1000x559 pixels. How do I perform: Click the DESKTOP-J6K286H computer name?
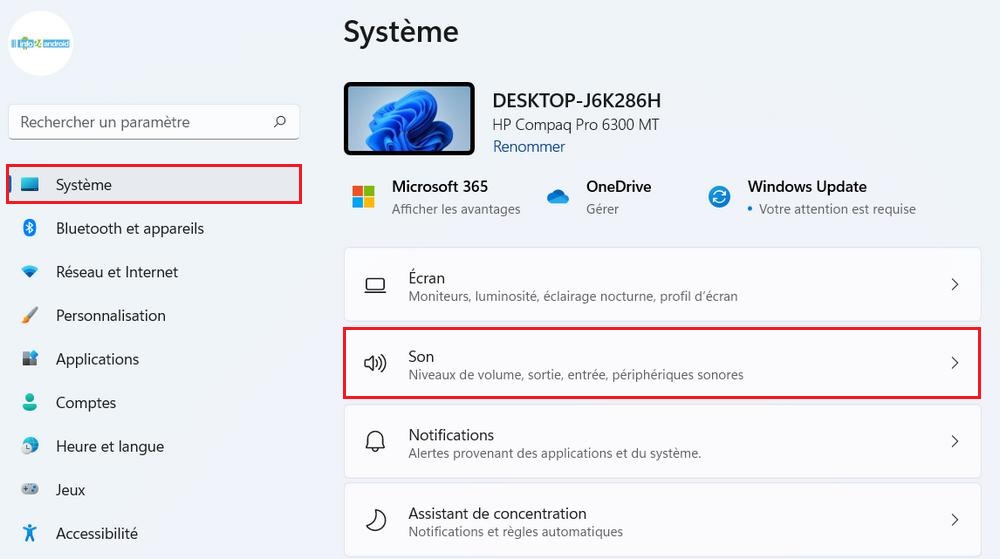coord(577,101)
